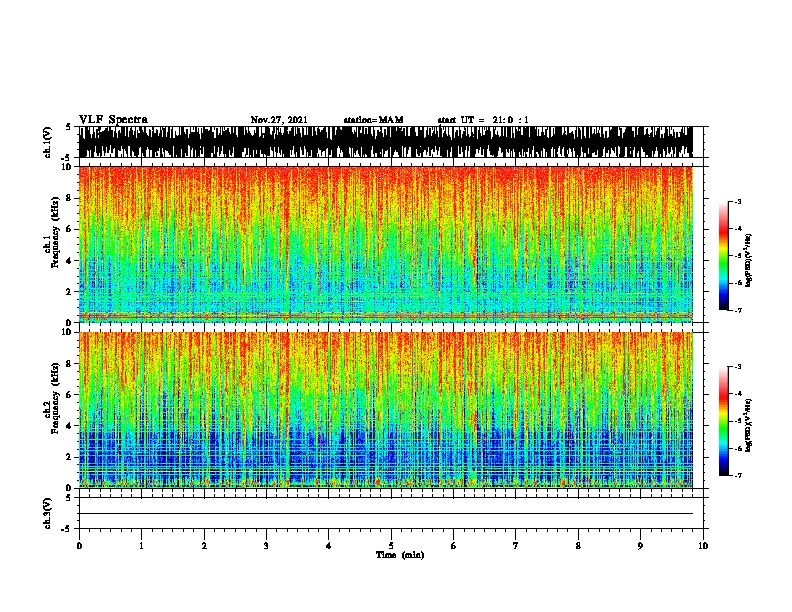
Task: Click time axis tick label "9"
Action: (x=640, y=546)
